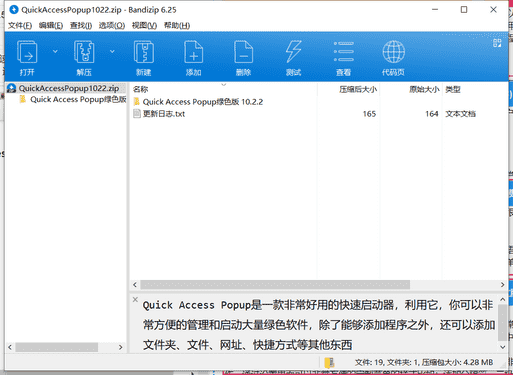This screenshot has width=513, height=375.
Task: Close the Bandizip window
Action: (x=493, y=10)
